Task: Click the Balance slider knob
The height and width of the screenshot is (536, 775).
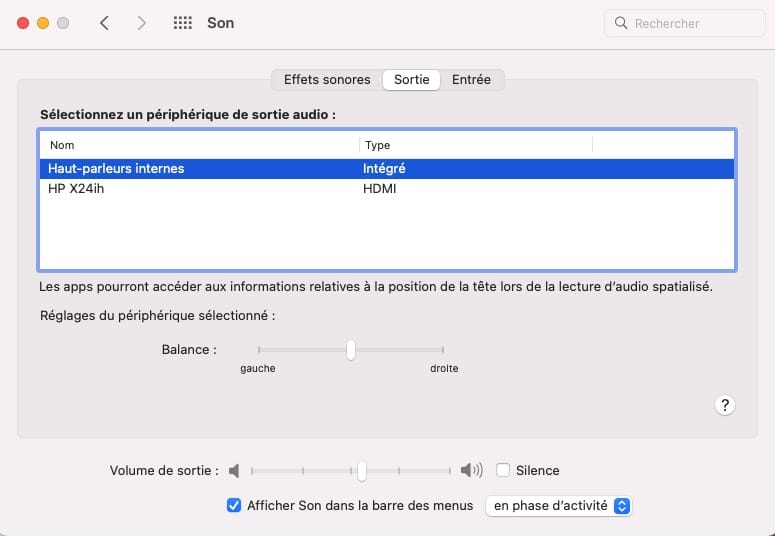Action: point(351,350)
